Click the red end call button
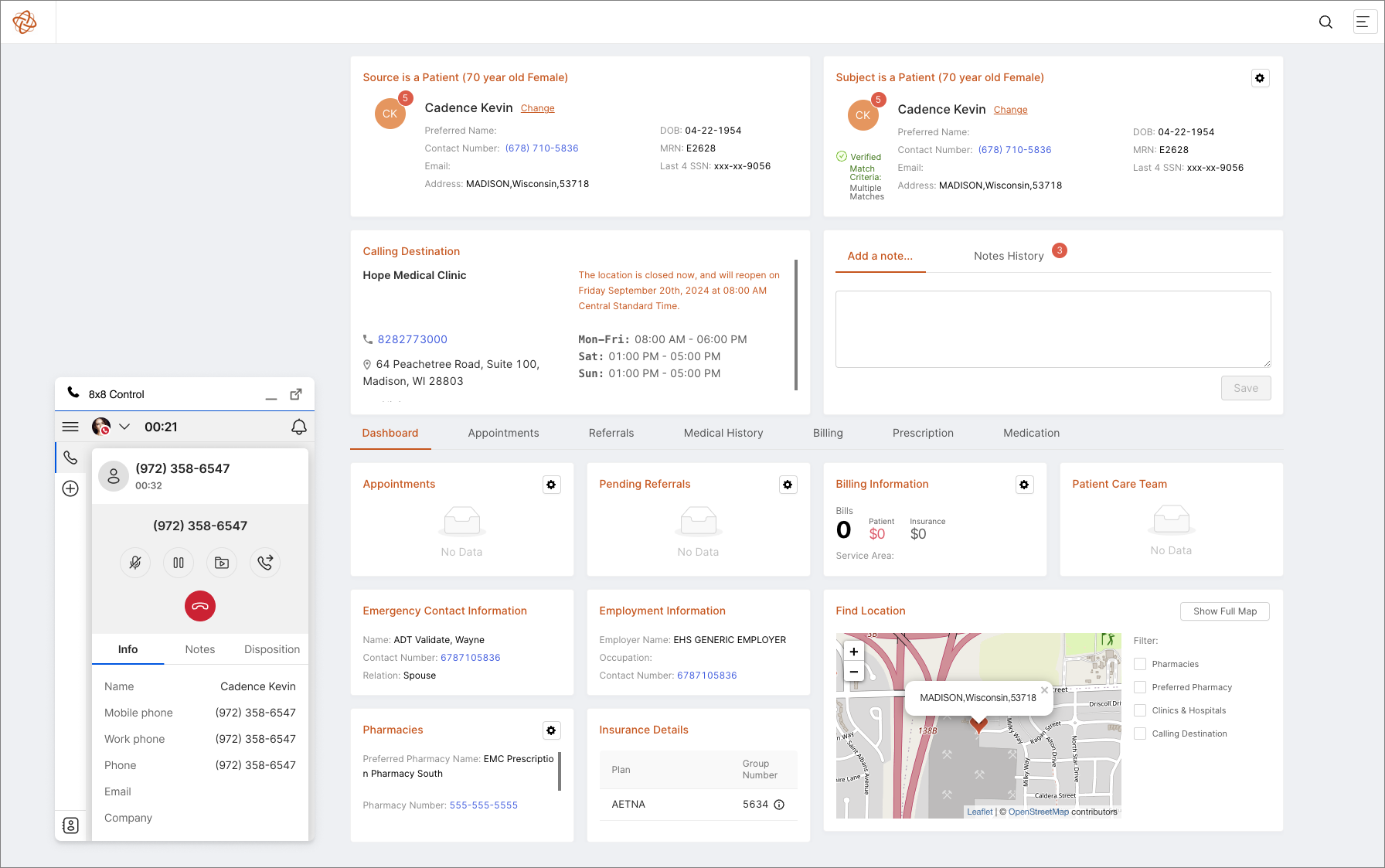Viewport: 1385px width, 868px height. (200, 606)
